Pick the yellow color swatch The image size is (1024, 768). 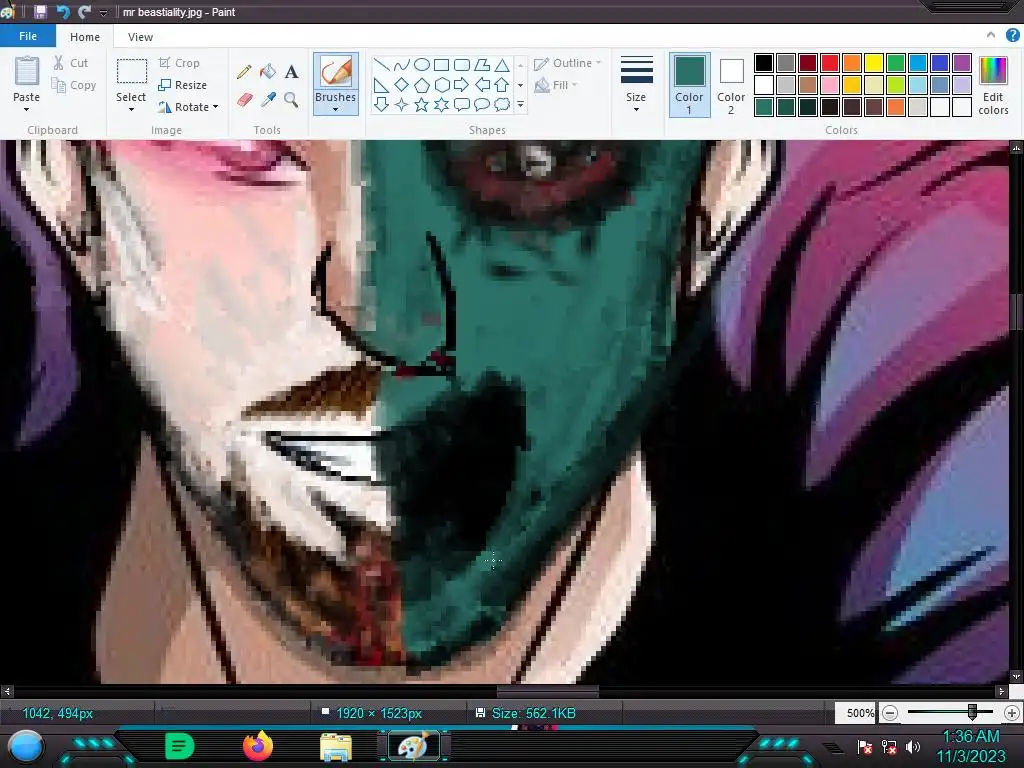[x=874, y=63]
